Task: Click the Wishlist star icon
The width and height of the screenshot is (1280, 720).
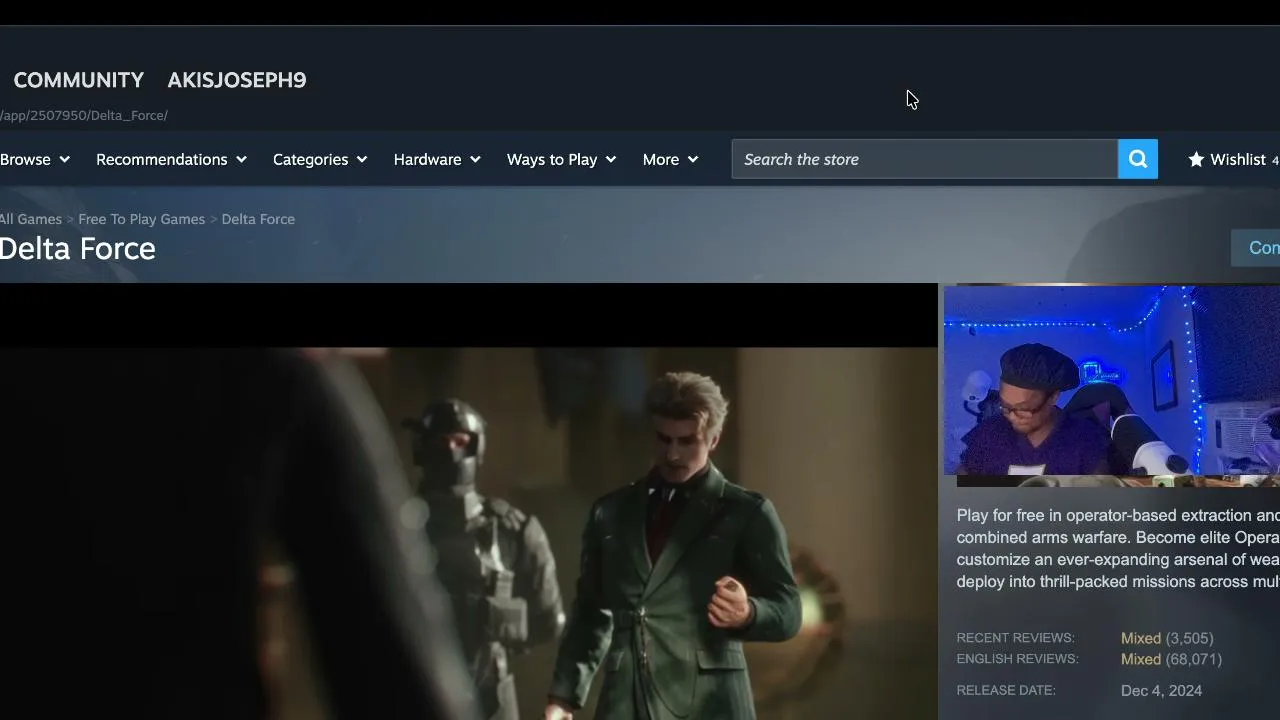Action: [1196, 159]
